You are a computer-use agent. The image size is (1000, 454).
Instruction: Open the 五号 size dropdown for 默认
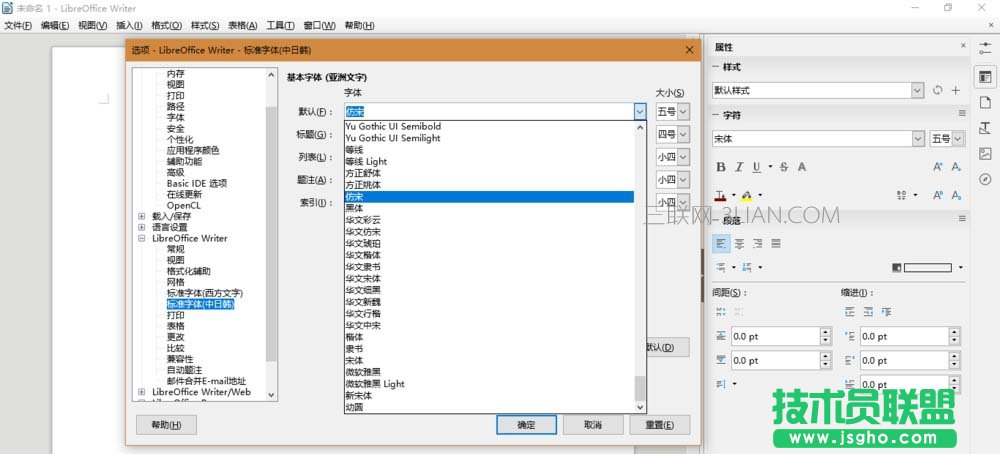[683, 112]
